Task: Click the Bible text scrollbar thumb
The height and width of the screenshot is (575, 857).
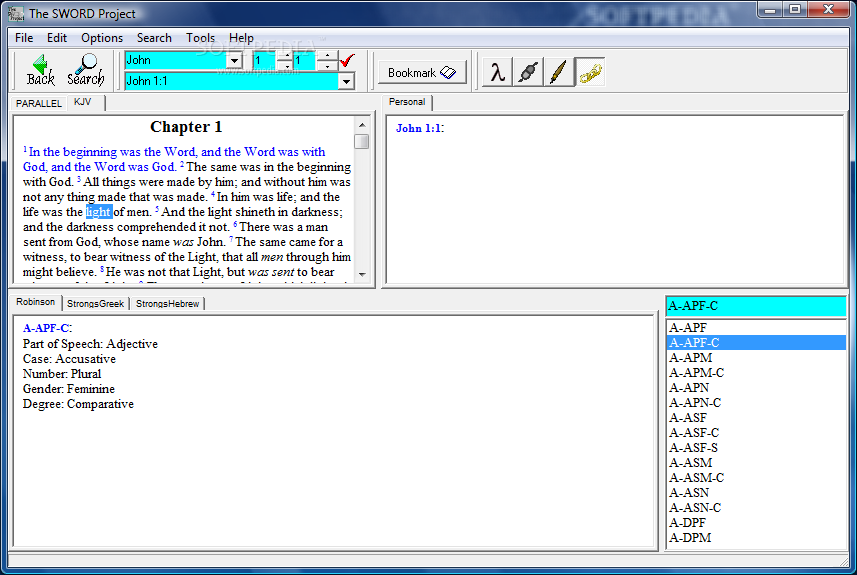Action: click(362, 141)
